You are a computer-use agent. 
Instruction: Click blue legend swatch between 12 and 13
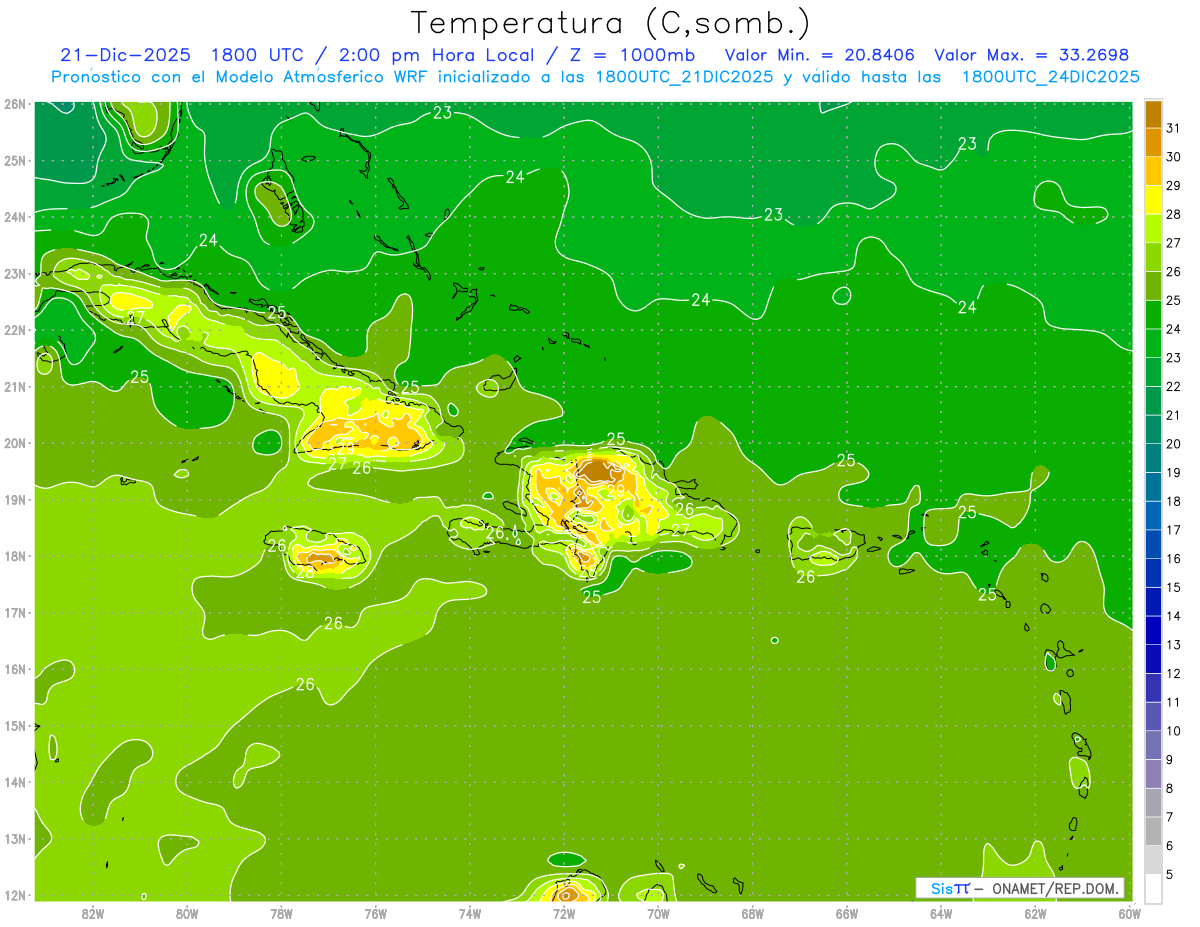point(1153,659)
